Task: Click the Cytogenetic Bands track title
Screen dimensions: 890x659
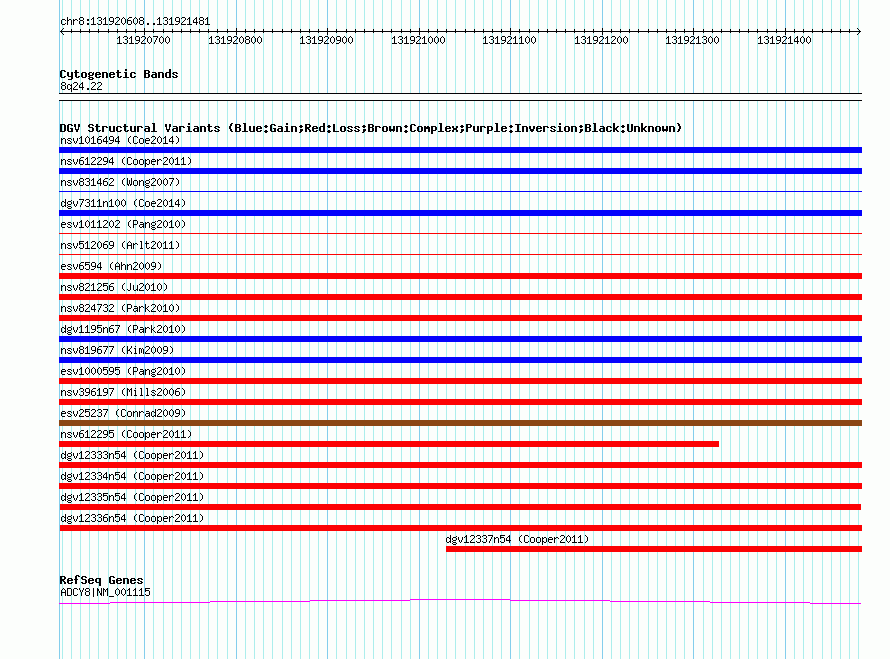Action: pos(119,74)
